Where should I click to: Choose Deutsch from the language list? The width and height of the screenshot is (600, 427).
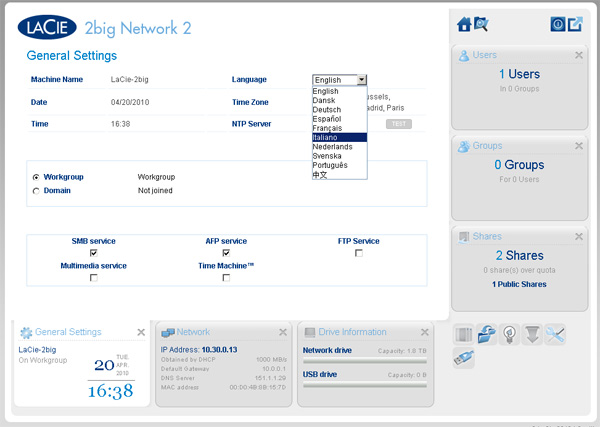339,109
